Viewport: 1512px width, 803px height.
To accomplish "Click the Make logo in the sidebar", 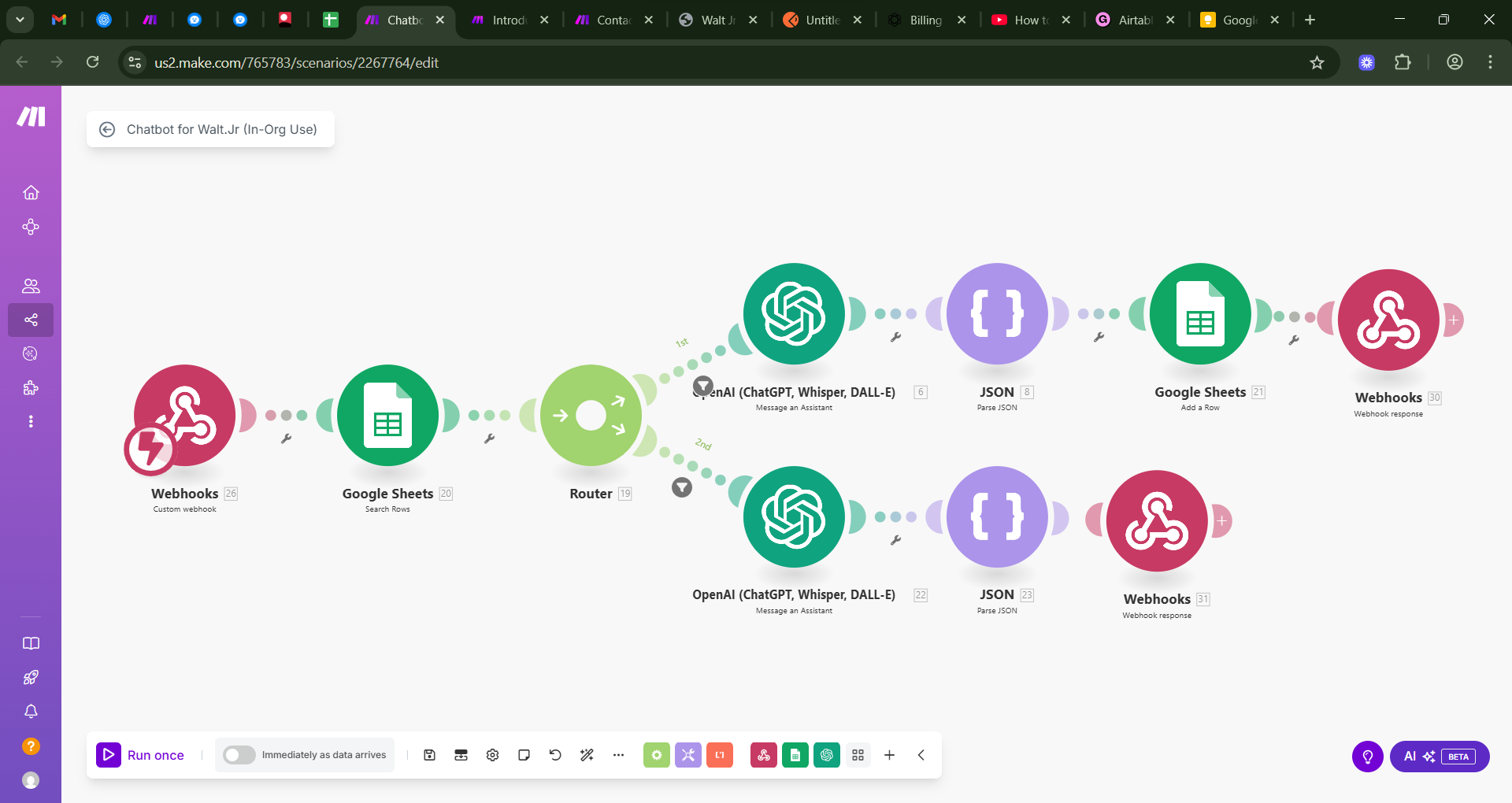I will click(31, 117).
